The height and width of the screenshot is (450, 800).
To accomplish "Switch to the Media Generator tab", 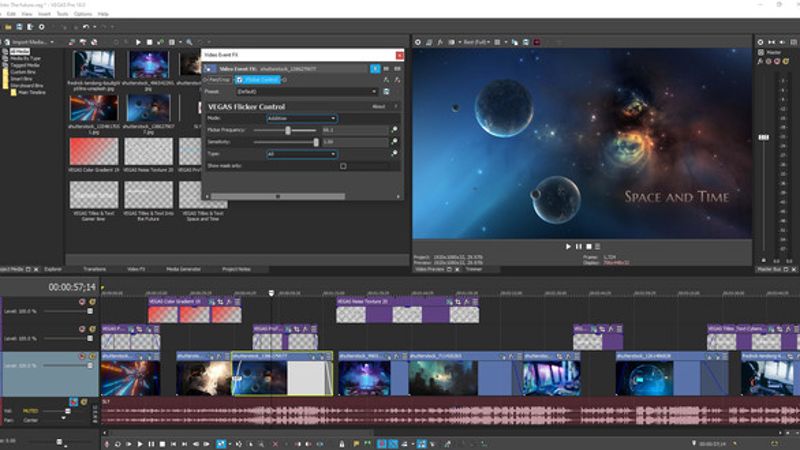I will click(x=183, y=269).
